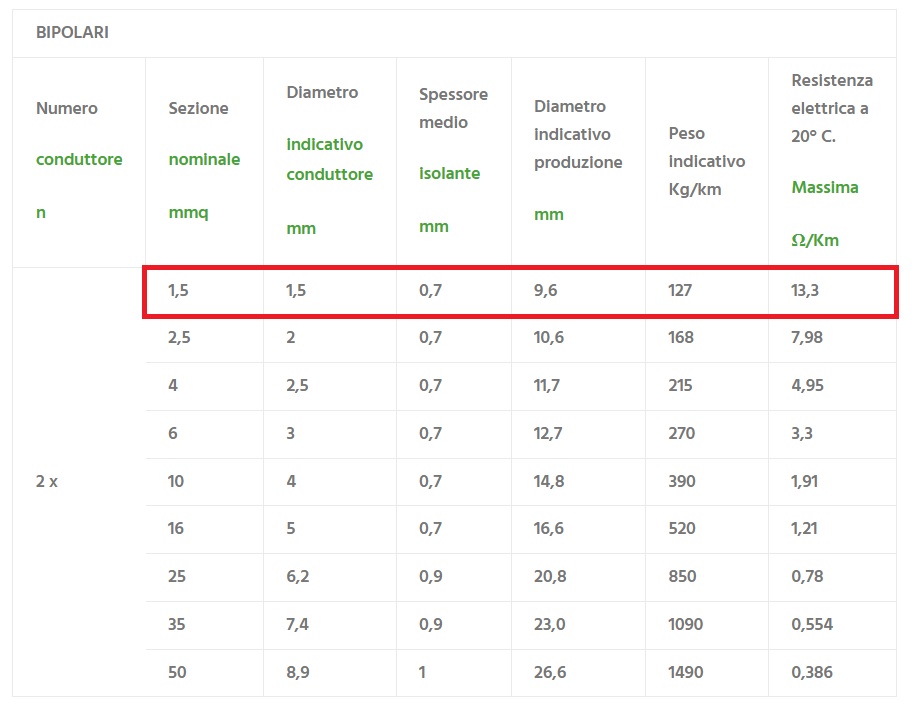Viewport: 916px width, 711px height.
Task: Click the 0,386 resistance value
Action: (812, 673)
